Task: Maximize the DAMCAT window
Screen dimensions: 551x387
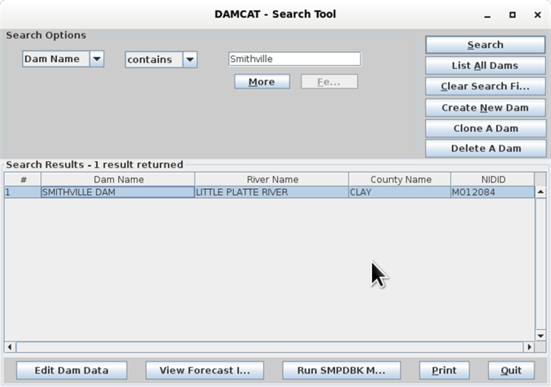Action: (x=512, y=15)
